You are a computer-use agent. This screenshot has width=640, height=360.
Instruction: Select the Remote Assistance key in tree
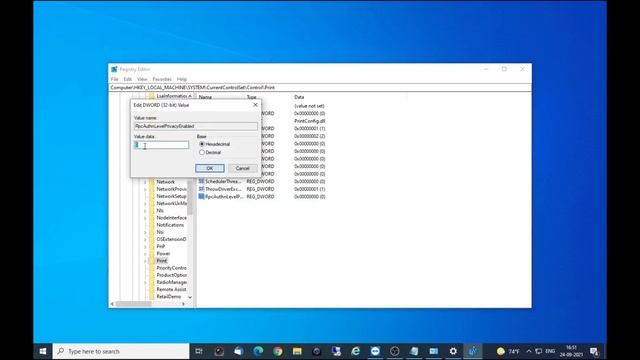pos(171,289)
